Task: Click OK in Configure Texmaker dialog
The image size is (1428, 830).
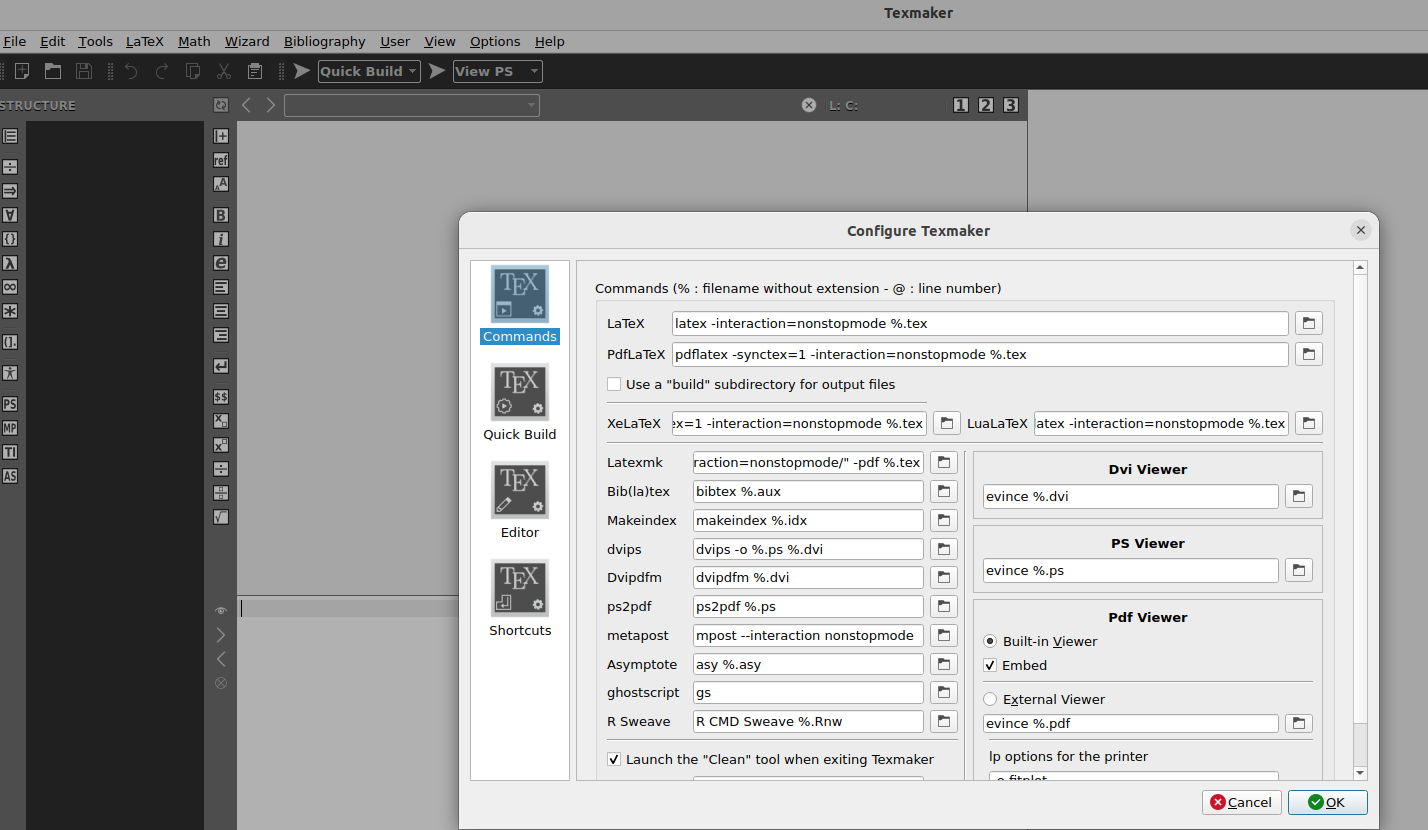Action: (x=1327, y=802)
